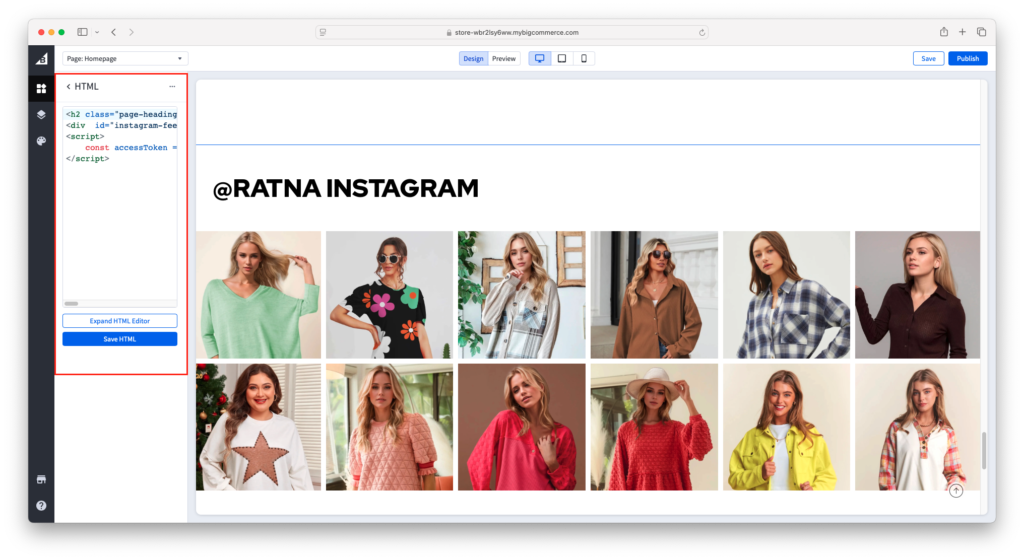Click the Safari share icon

[944, 31]
